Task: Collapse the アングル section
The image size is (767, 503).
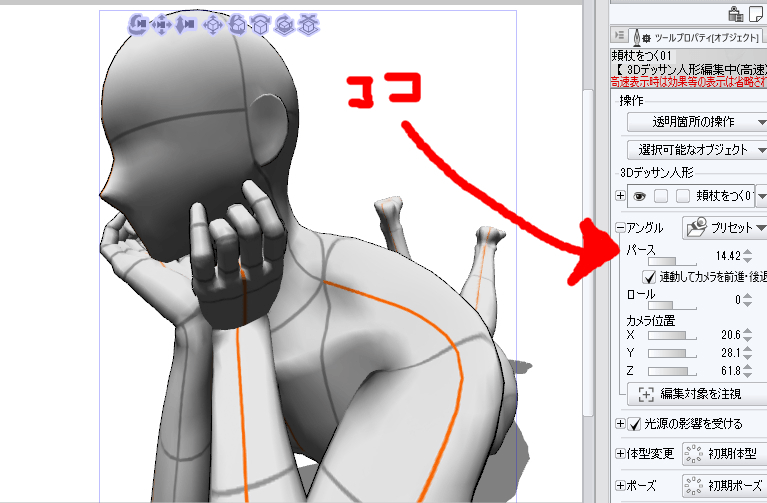Action: [x=620, y=228]
